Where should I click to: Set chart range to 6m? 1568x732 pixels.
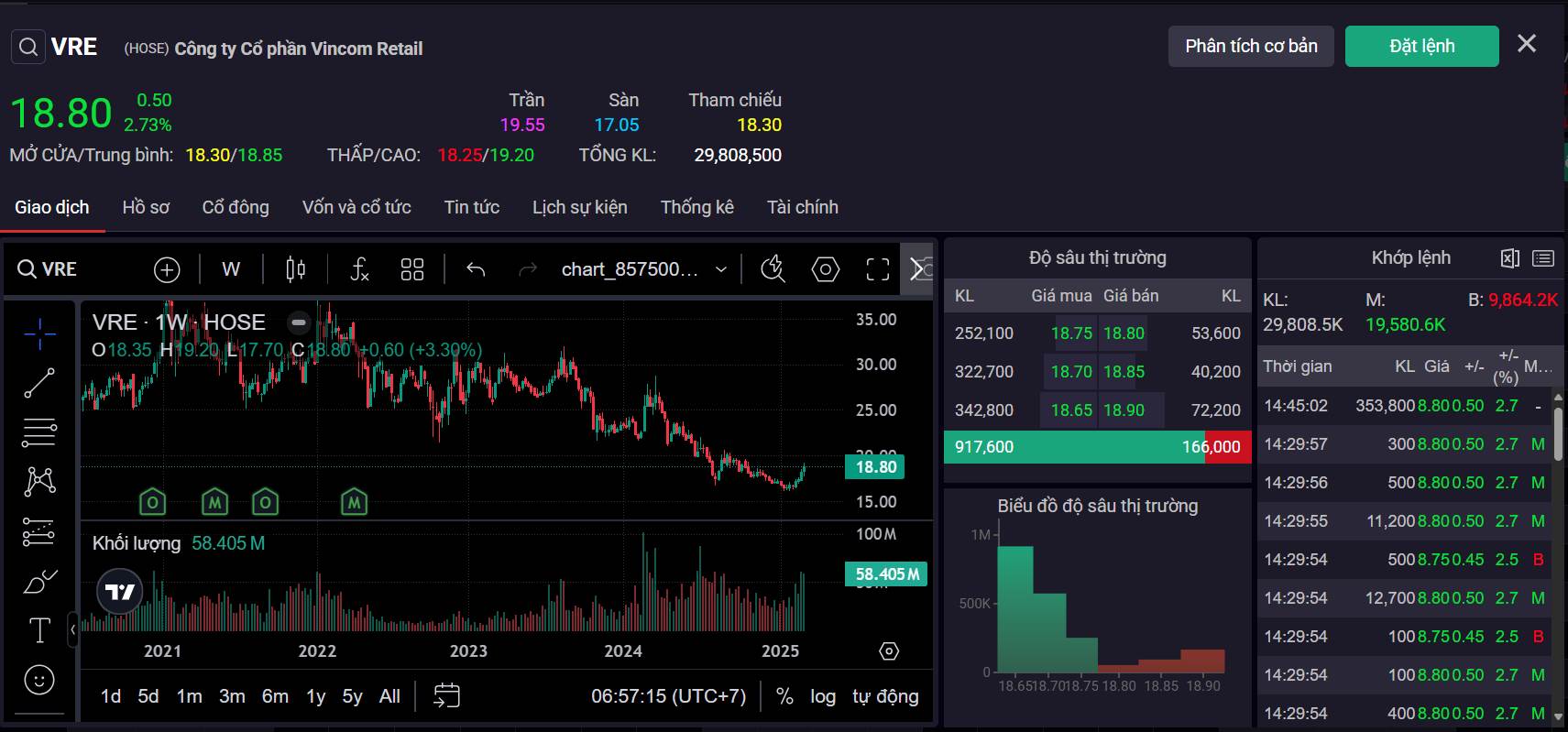click(275, 696)
